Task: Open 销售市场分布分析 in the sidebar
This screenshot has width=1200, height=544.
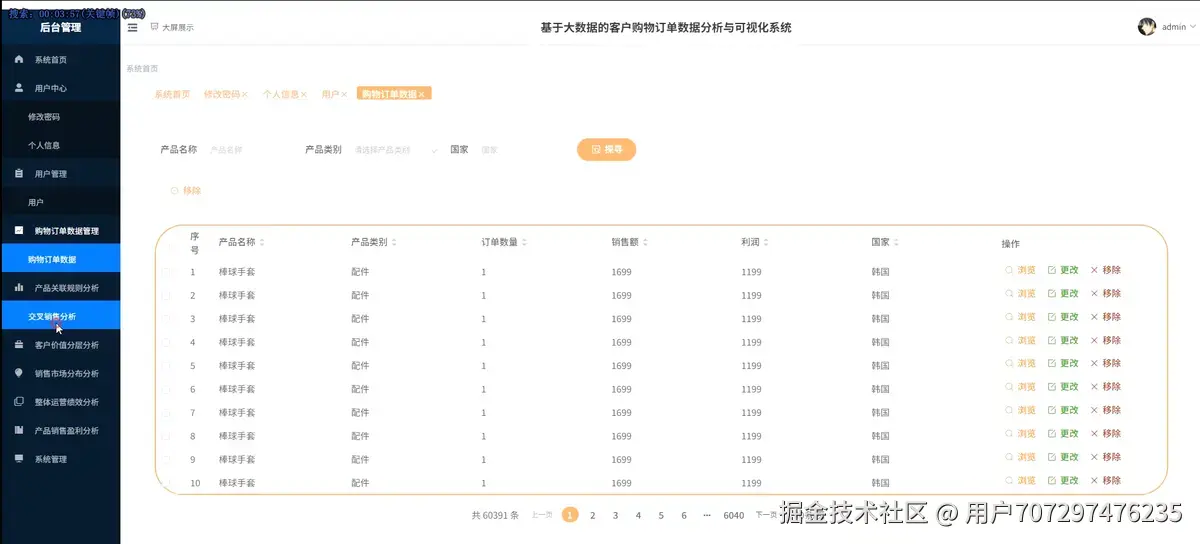Action: [x=60, y=374]
